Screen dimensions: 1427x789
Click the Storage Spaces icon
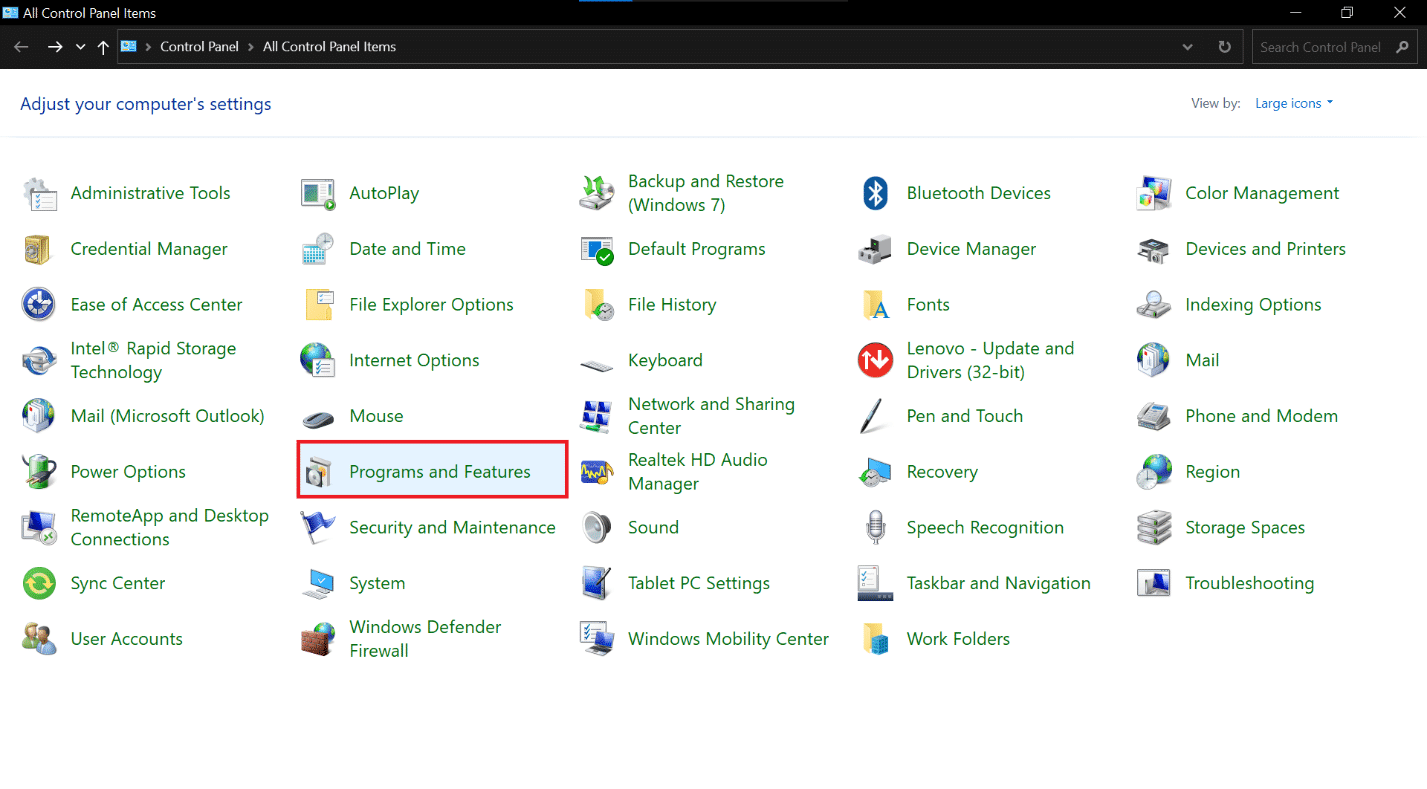(x=1154, y=528)
